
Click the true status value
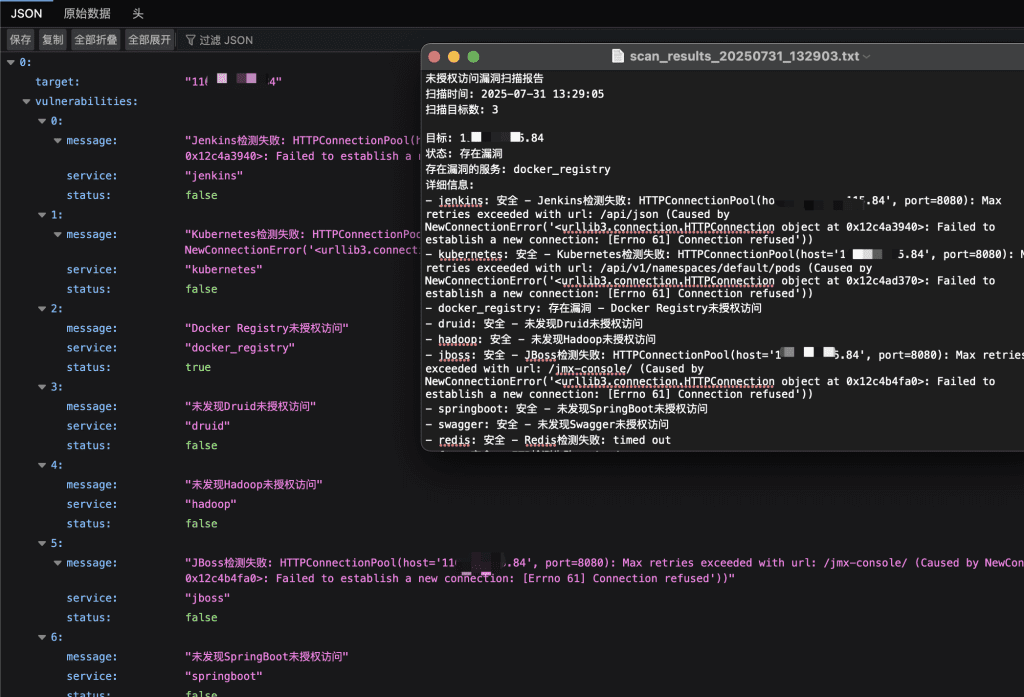(x=198, y=367)
